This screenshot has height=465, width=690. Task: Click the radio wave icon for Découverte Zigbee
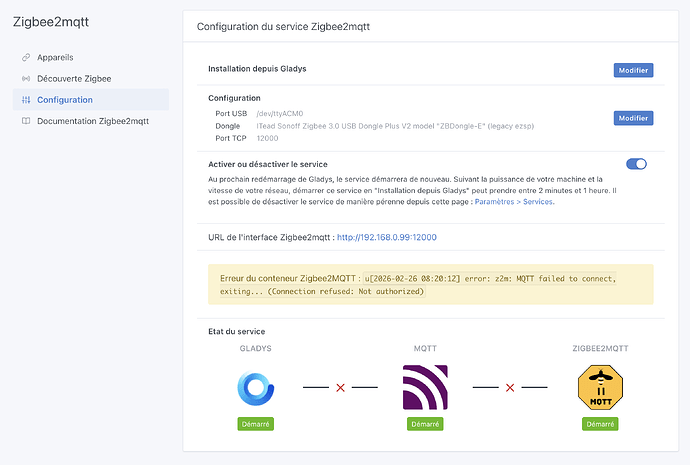pos(26,78)
